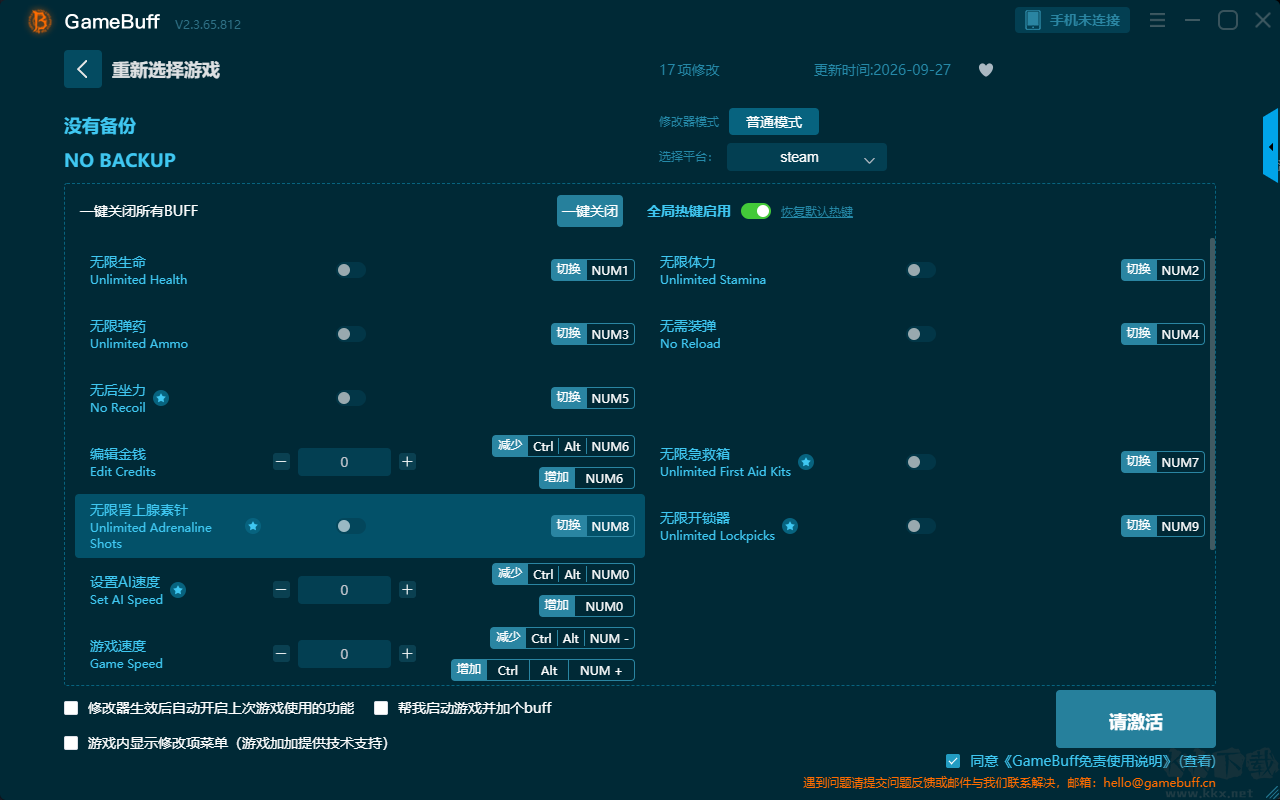Click the 手机未连接 phone status button
This screenshot has height=800, width=1280.
point(1073,20)
